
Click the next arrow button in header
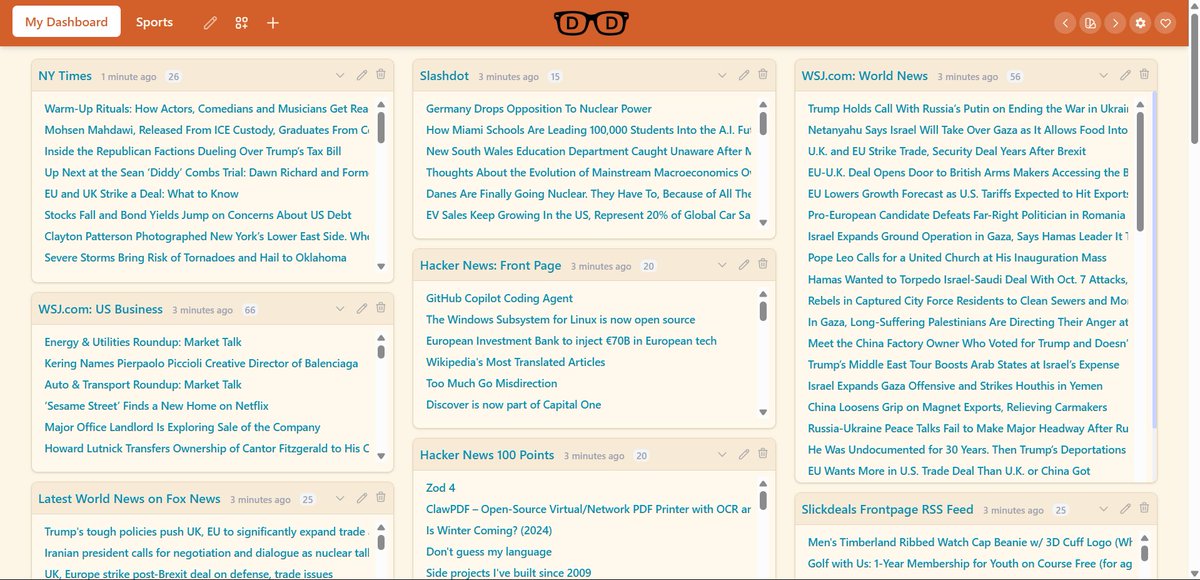pos(1115,22)
